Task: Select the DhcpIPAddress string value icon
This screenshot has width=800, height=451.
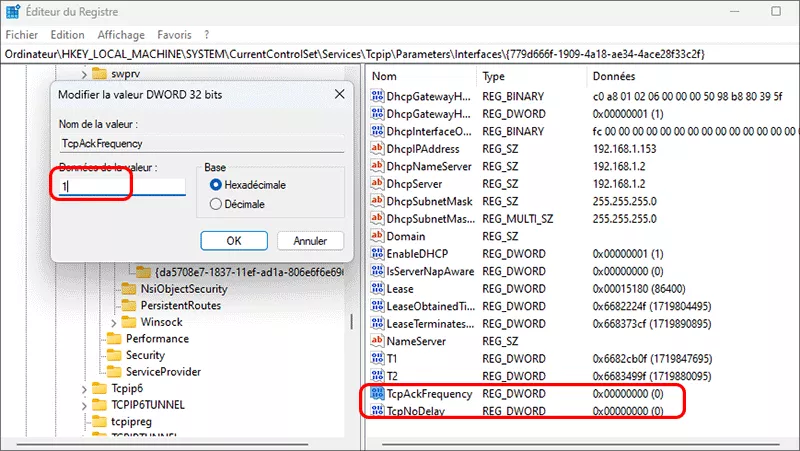Action: click(378, 148)
